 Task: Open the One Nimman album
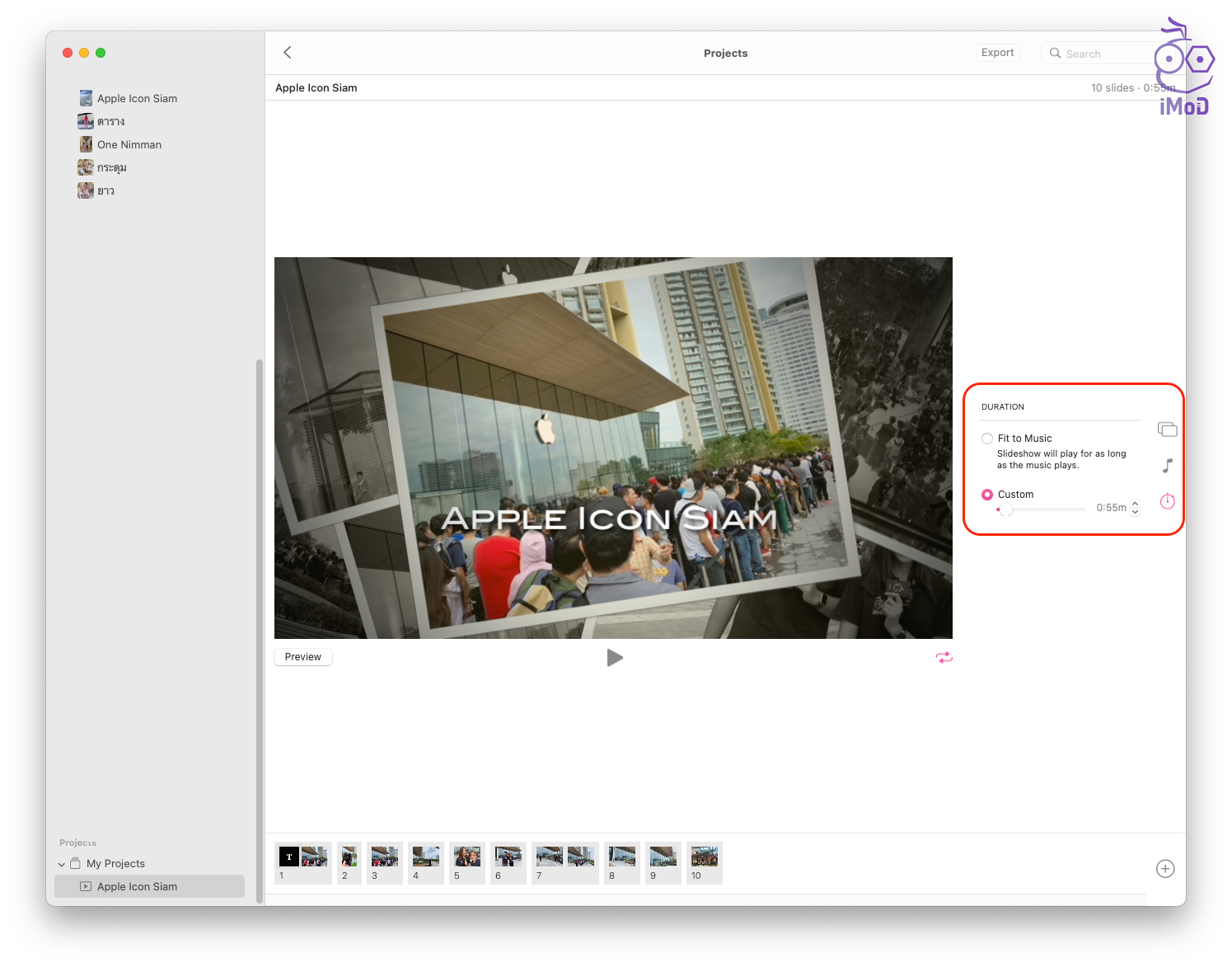pyautogui.click(x=129, y=144)
